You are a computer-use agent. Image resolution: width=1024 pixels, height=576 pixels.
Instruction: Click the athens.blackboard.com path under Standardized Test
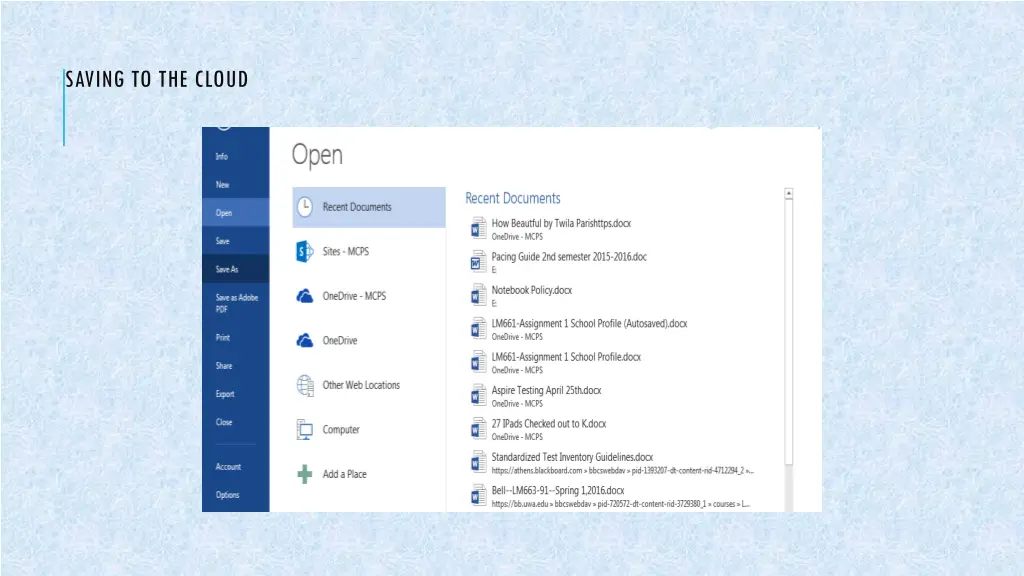coord(622,470)
